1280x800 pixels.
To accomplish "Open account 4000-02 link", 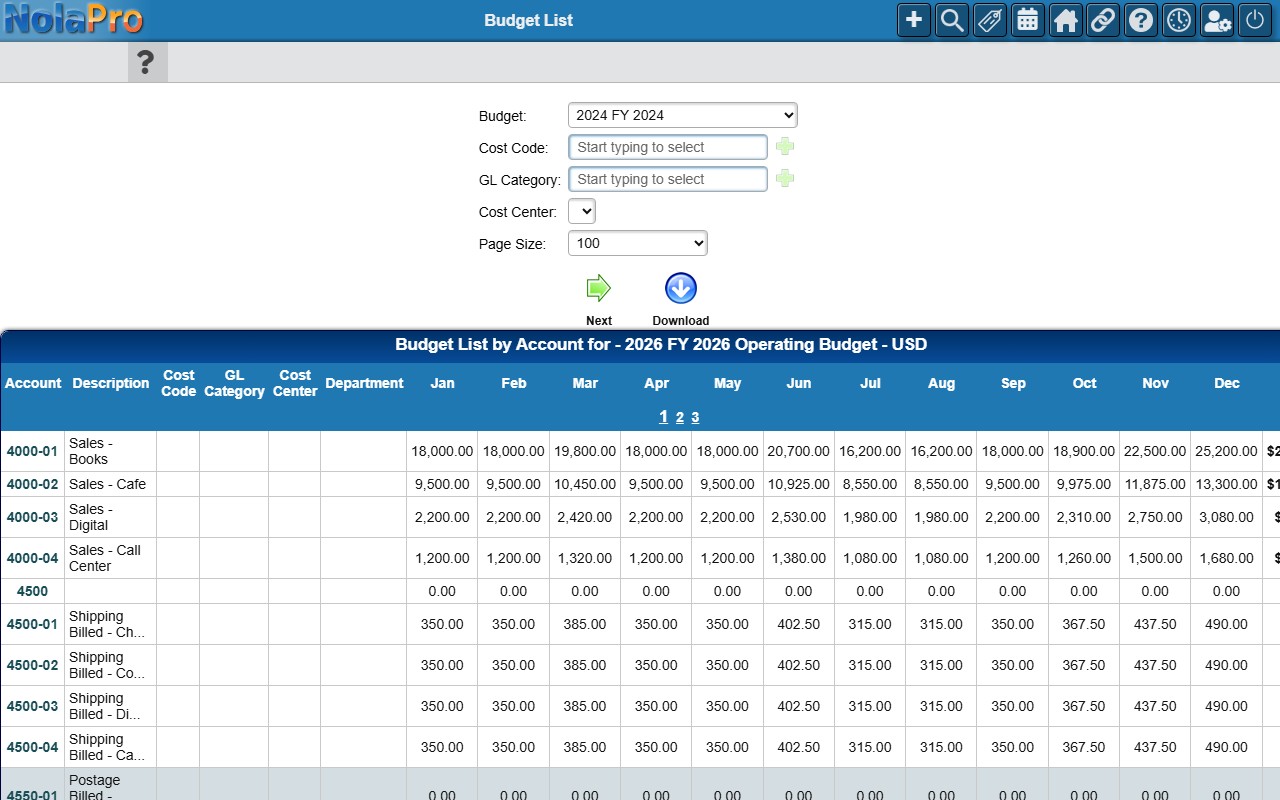I will click(x=32, y=484).
